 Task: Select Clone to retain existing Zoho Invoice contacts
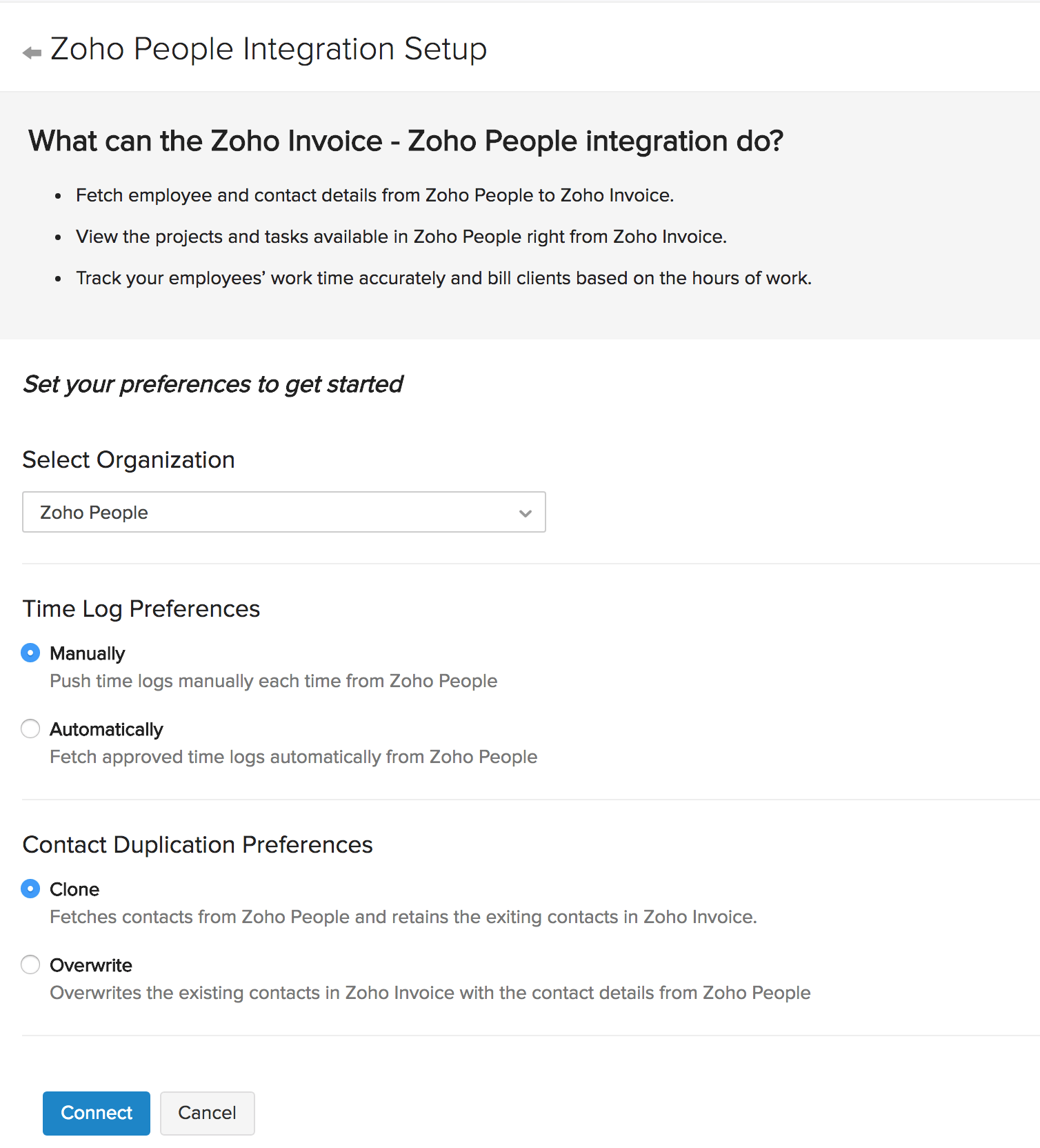[30, 889]
